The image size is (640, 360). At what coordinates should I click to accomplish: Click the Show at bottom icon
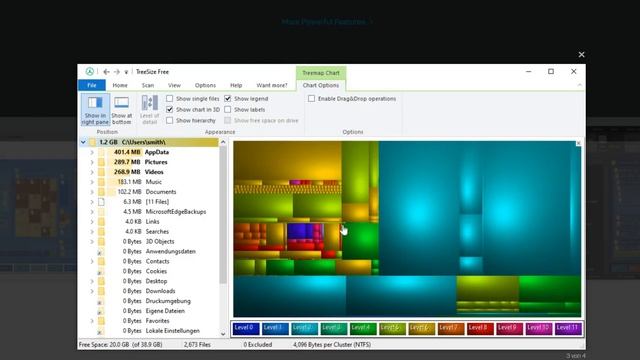click(x=121, y=102)
